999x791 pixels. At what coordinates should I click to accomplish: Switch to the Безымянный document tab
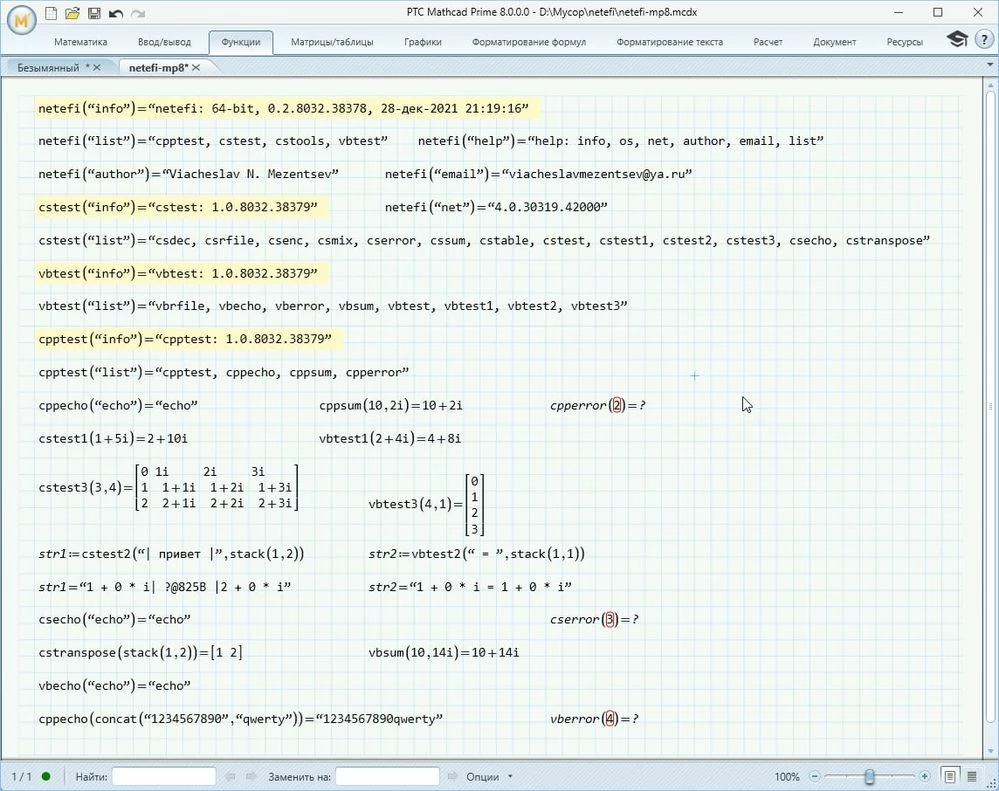point(48,68)
